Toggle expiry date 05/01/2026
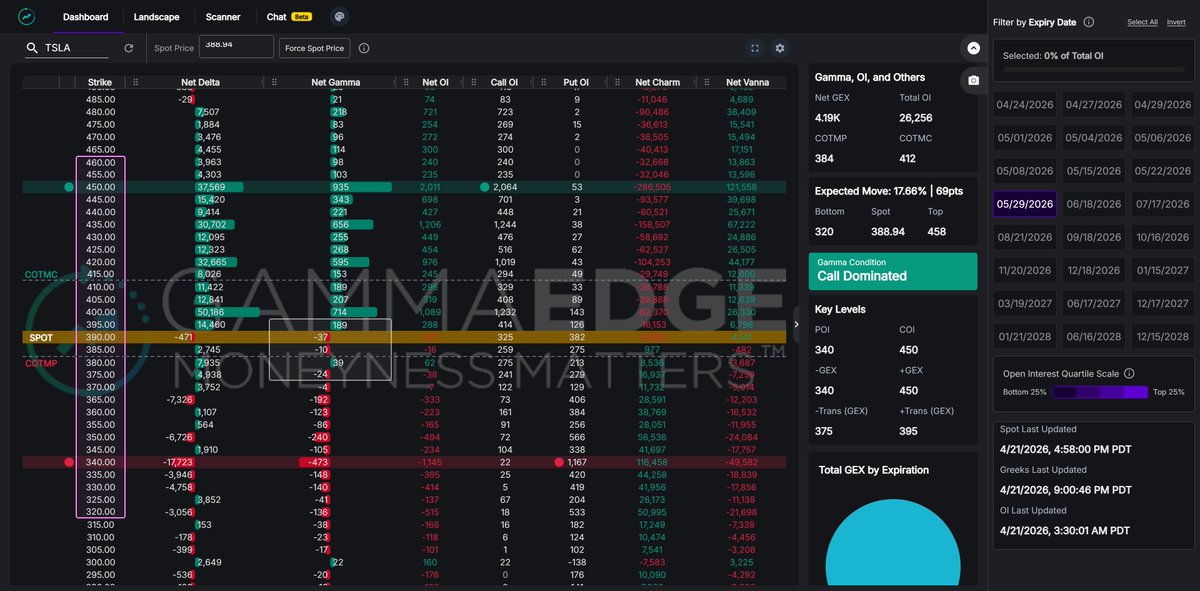This screenshot has height=591, width=1200. [1024, 138]
